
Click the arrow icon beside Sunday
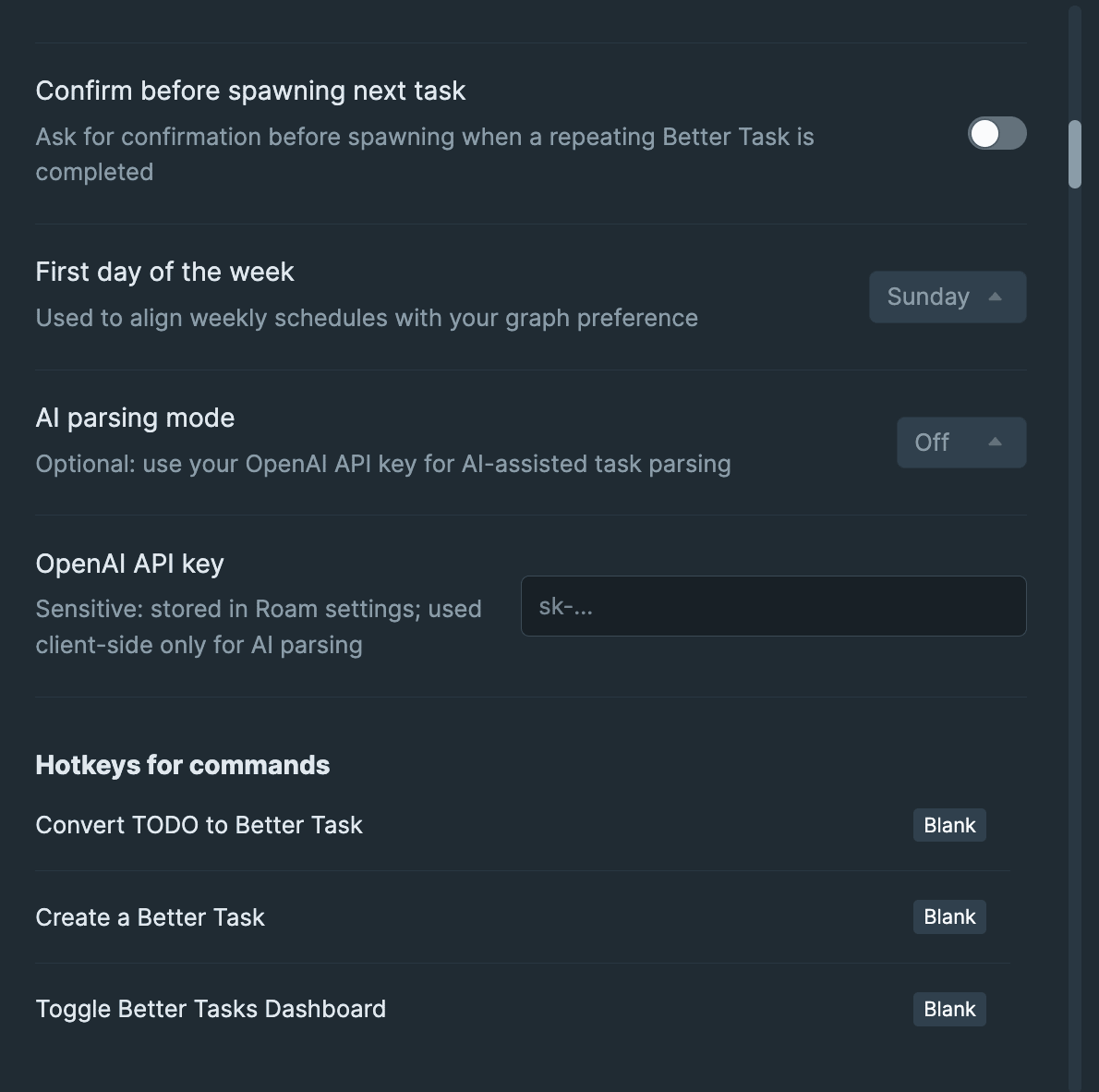[x=995, y=297]
